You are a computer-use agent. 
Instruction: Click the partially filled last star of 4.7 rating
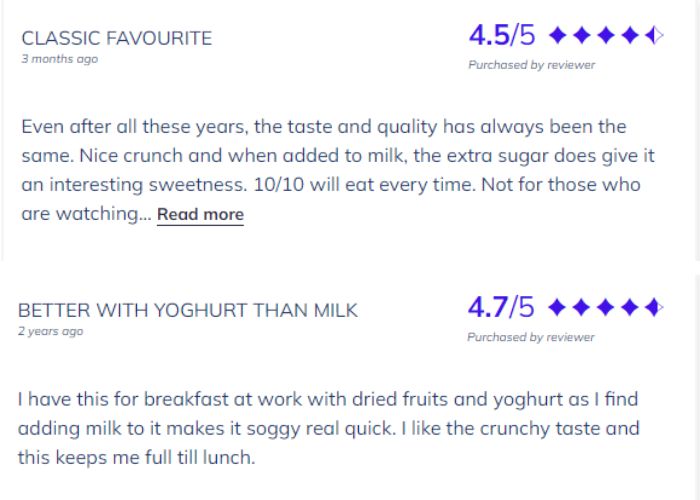click(x=654, y=307)
